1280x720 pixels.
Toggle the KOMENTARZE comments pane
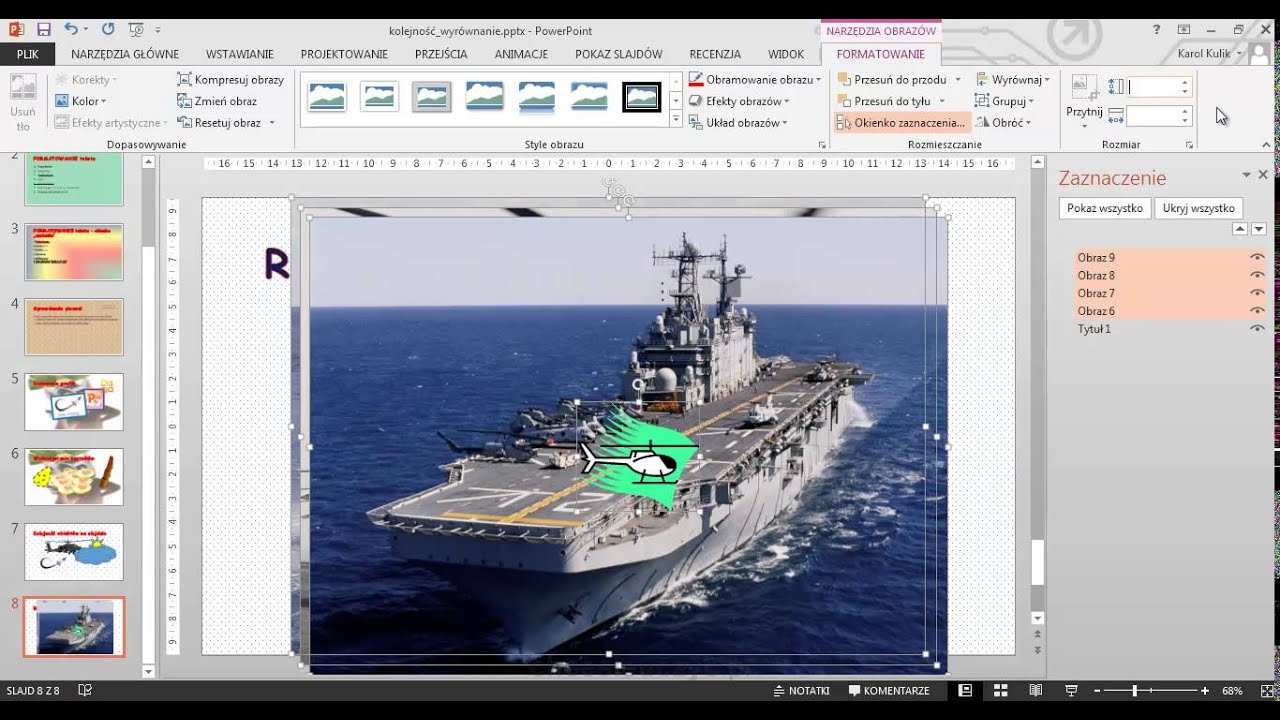pos(890,691)
